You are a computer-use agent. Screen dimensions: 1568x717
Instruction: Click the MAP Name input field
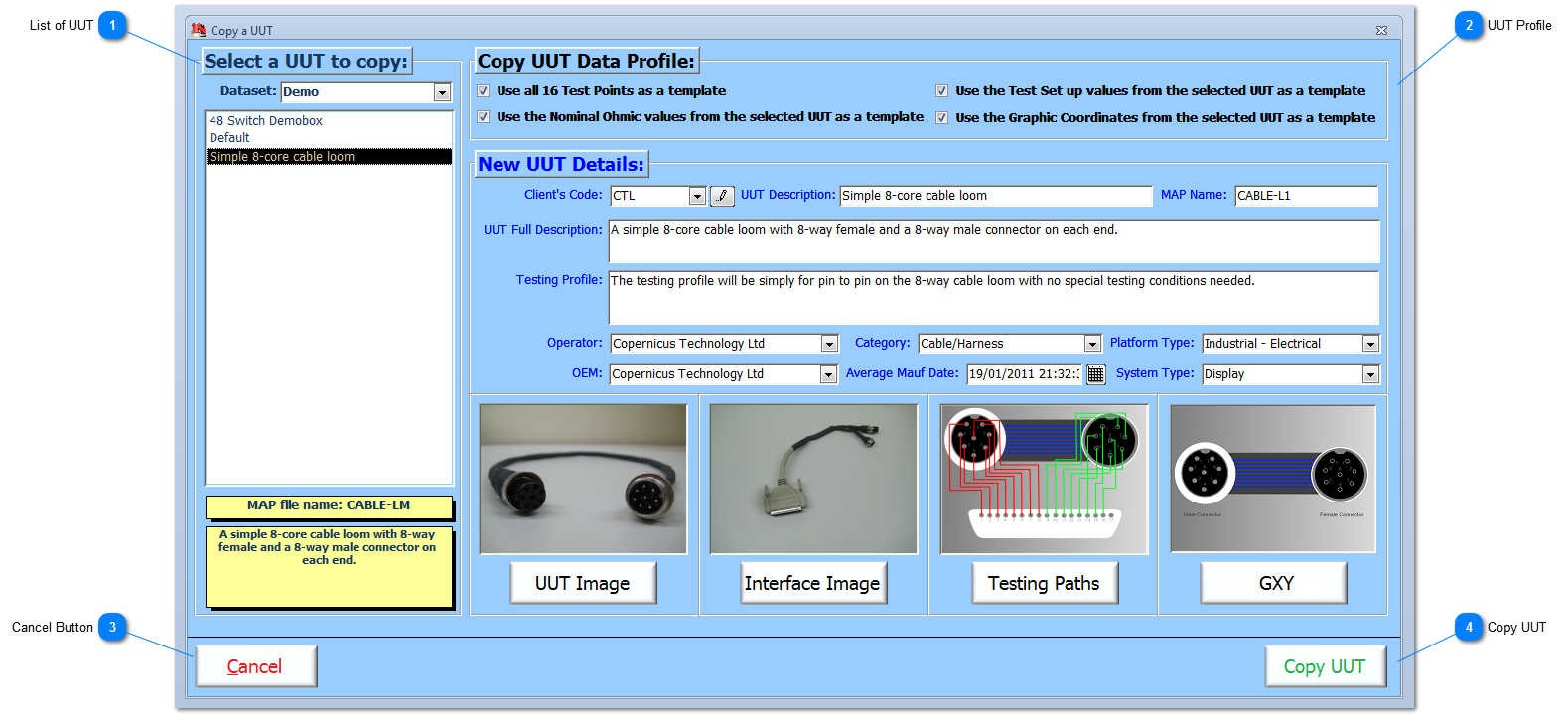click(1306, 196)
